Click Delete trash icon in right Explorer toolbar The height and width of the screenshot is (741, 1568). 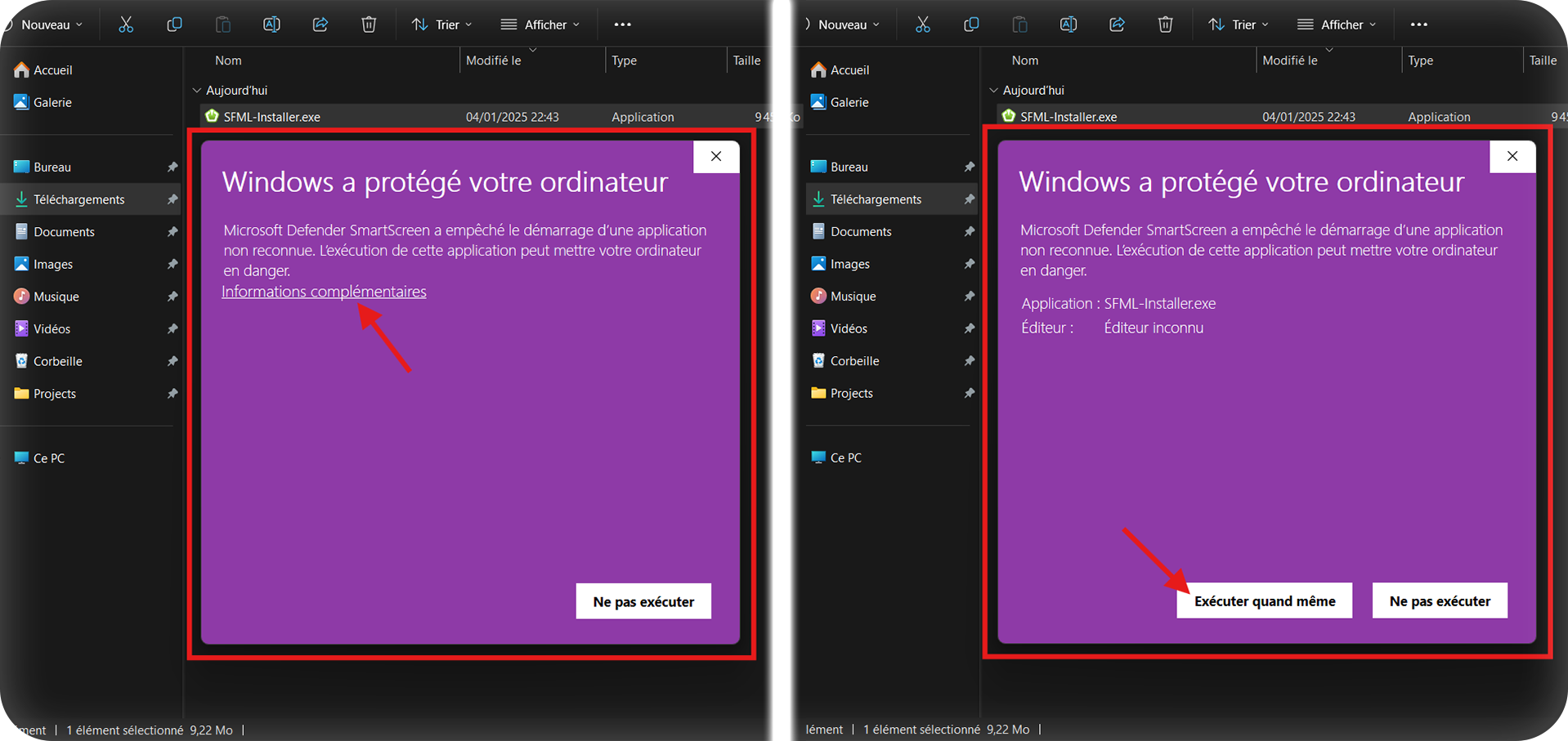pyautogui.click(x=1166, y=25)
